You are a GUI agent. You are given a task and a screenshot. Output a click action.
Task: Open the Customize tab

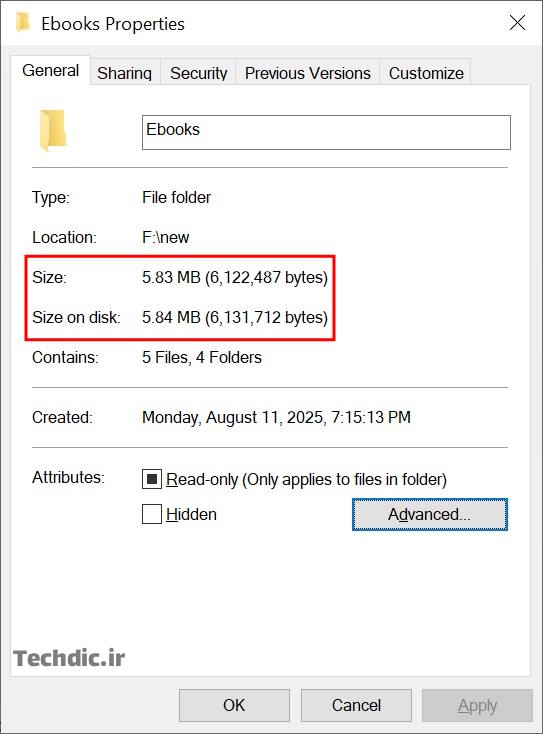426,73
